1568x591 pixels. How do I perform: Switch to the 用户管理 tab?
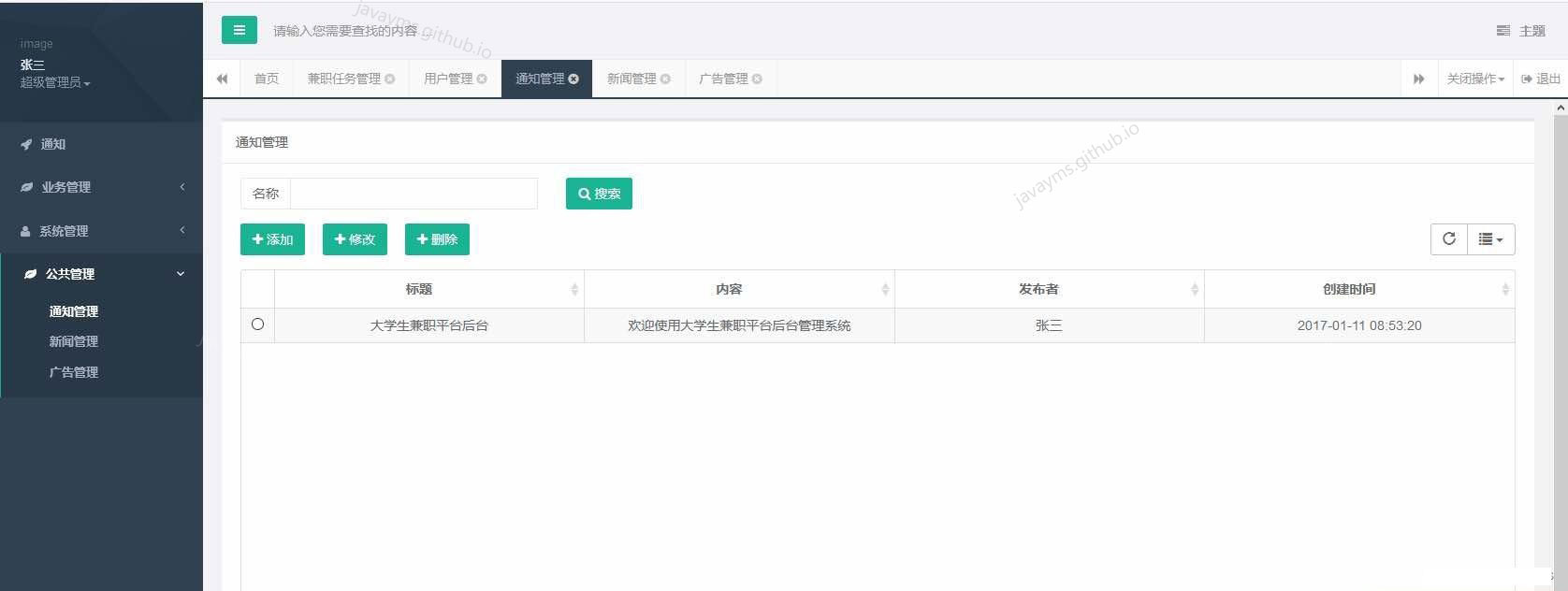(x=448, y=79)
